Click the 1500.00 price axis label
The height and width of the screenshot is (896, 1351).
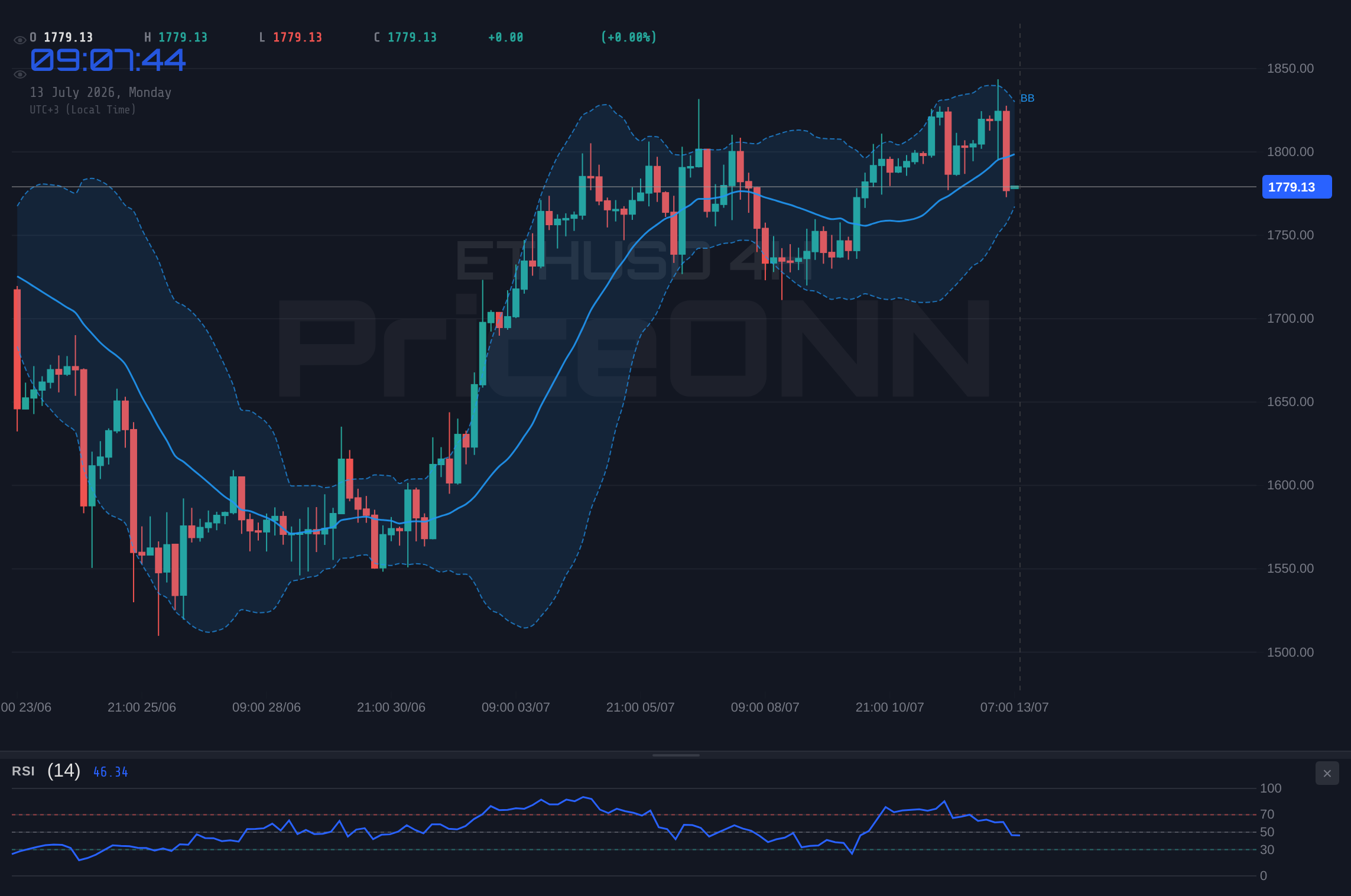tap(1290, 652)
